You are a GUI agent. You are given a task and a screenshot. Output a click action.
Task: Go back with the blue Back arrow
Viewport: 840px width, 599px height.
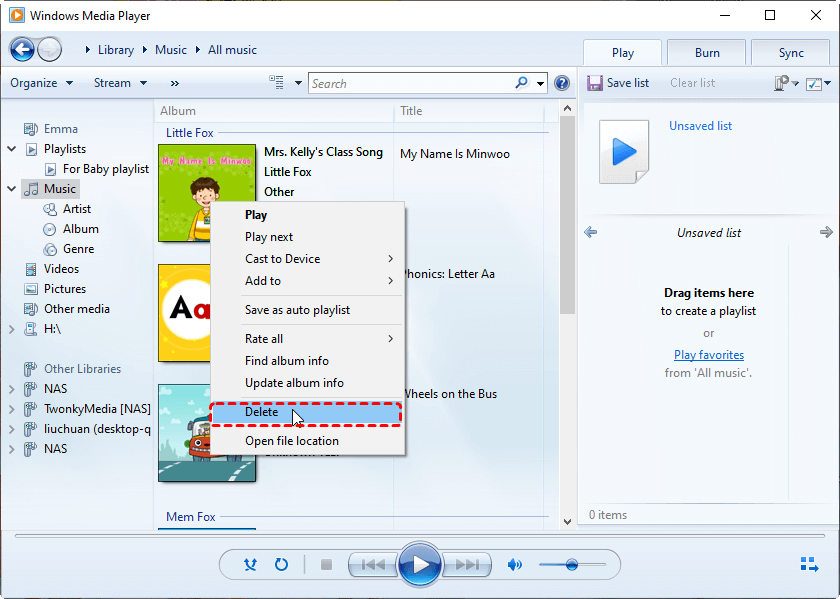coord(22,50)
